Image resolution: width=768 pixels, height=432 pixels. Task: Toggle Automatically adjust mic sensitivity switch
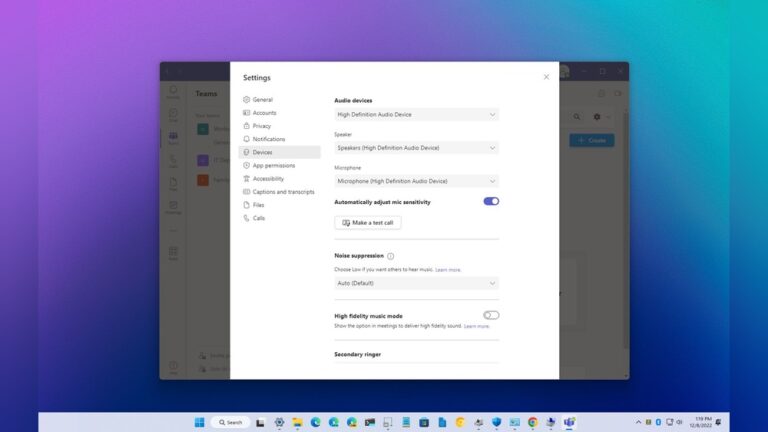491,201
